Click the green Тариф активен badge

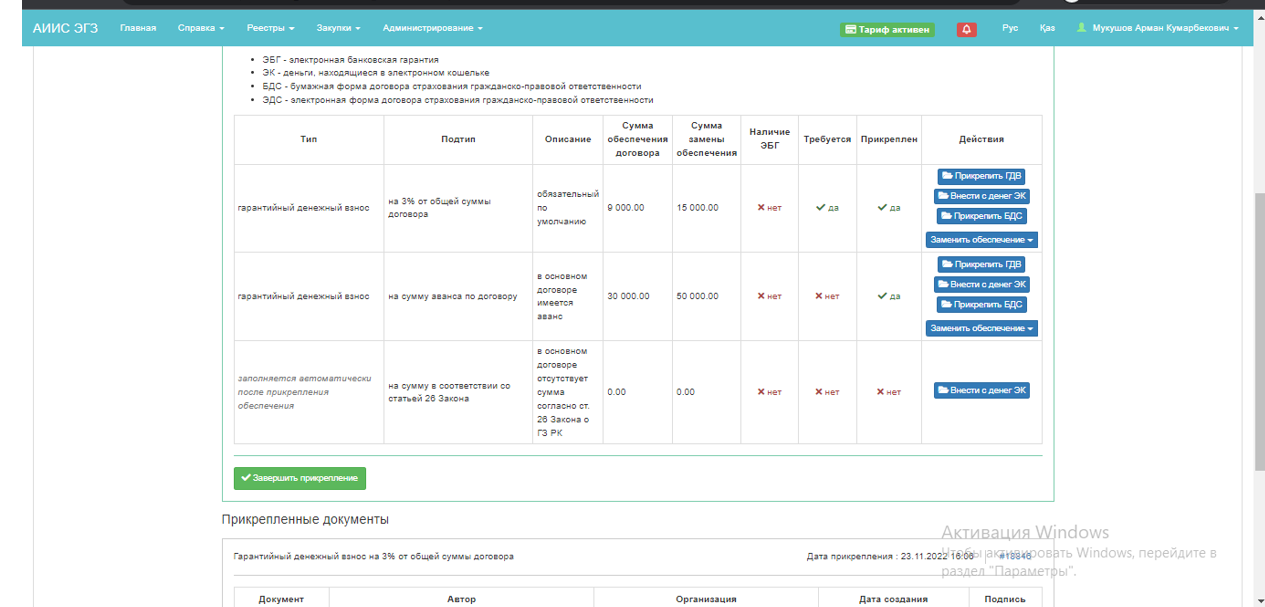[x=887, y=29]
